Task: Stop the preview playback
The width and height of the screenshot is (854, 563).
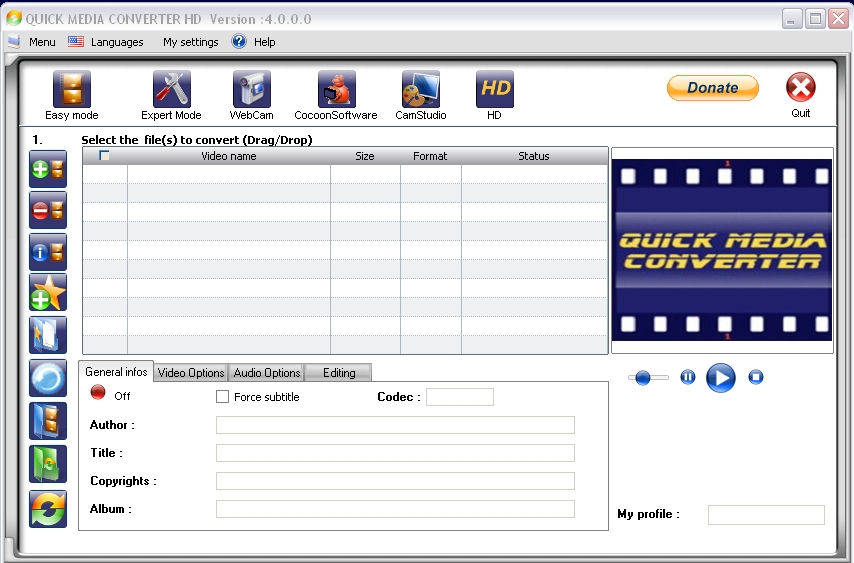Action: pos(756,377)
